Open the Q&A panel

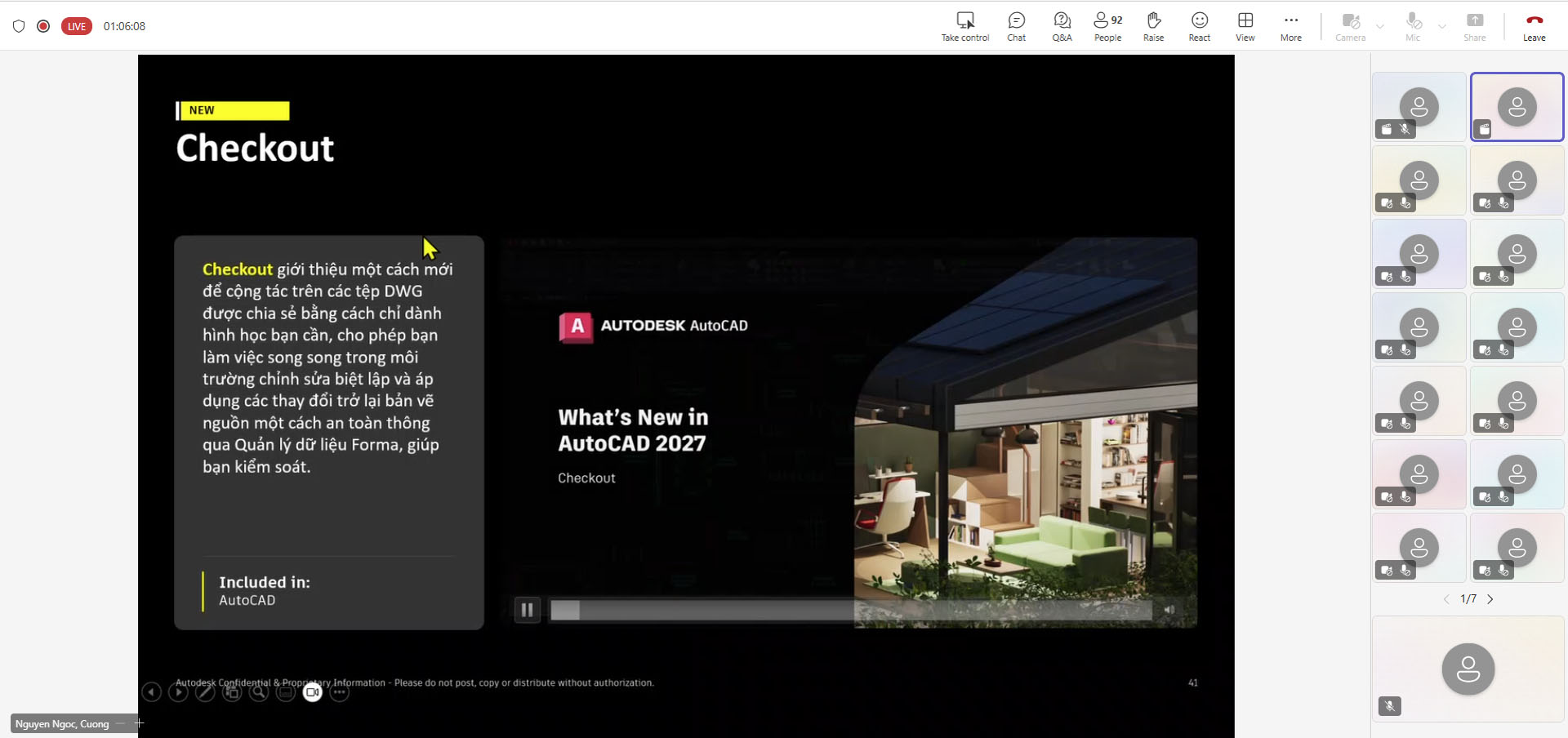1062,26
